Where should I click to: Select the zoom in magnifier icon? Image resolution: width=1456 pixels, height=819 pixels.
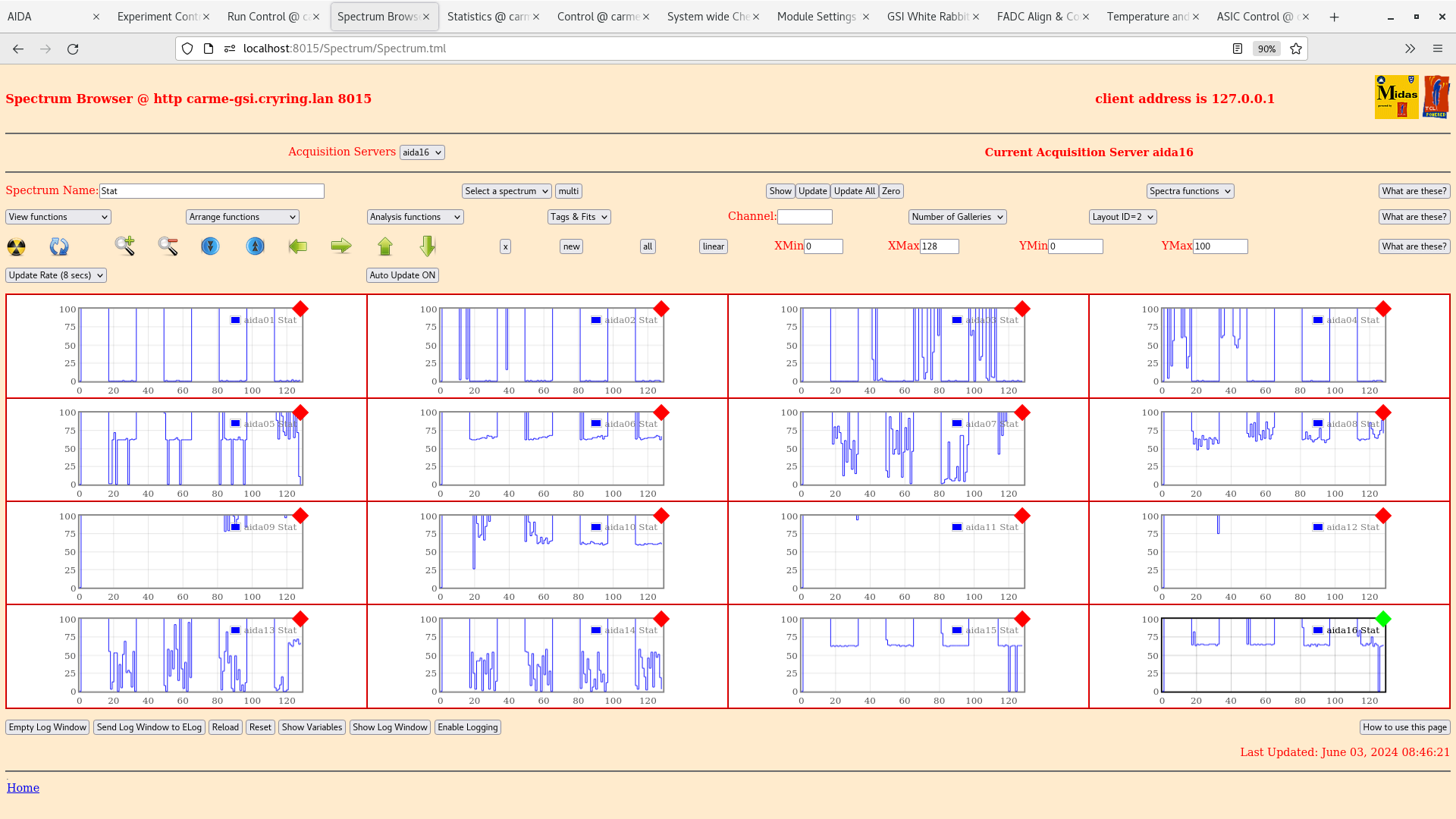pyautogui.click(x=124, y=246)
